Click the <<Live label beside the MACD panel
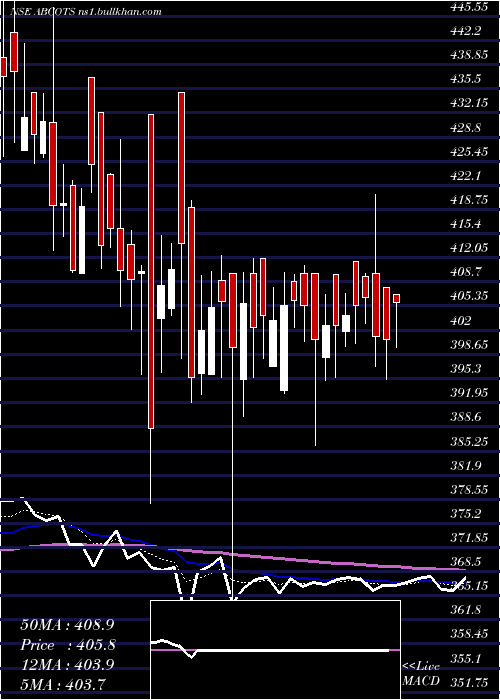 point(421,667)
